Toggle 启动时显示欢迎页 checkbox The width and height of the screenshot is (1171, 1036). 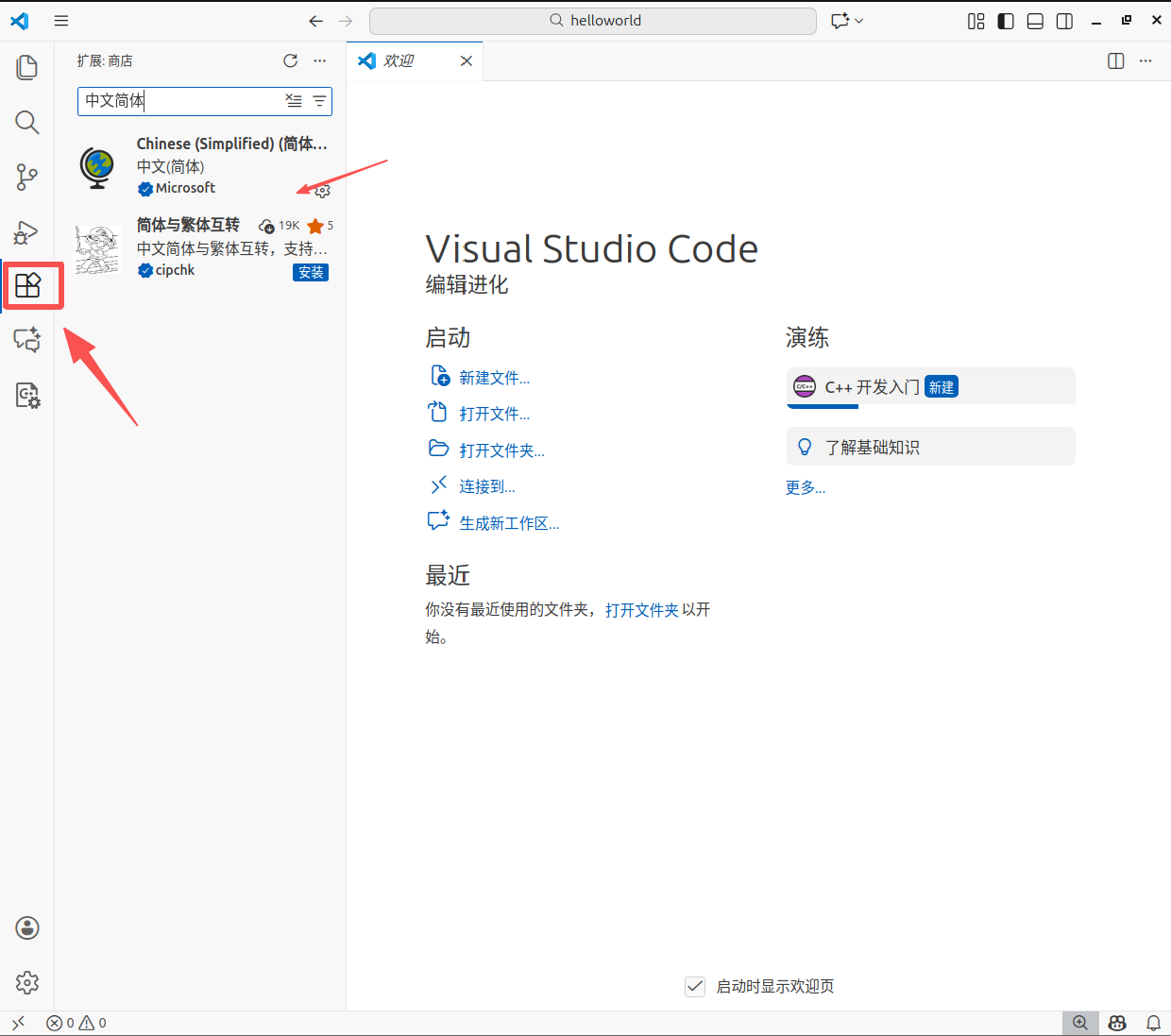[695, 987]
